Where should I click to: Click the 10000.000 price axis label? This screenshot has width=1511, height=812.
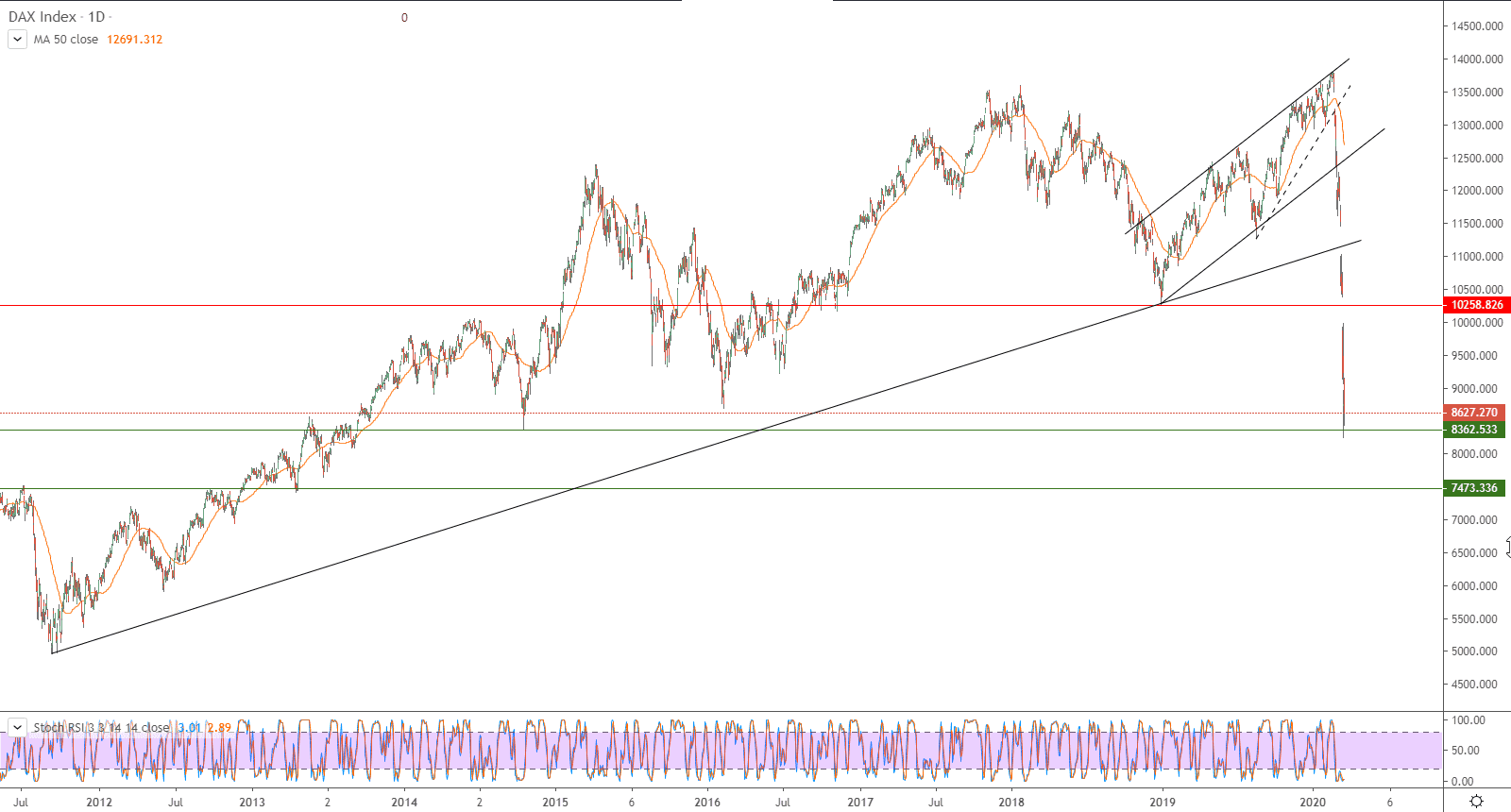1477,323
